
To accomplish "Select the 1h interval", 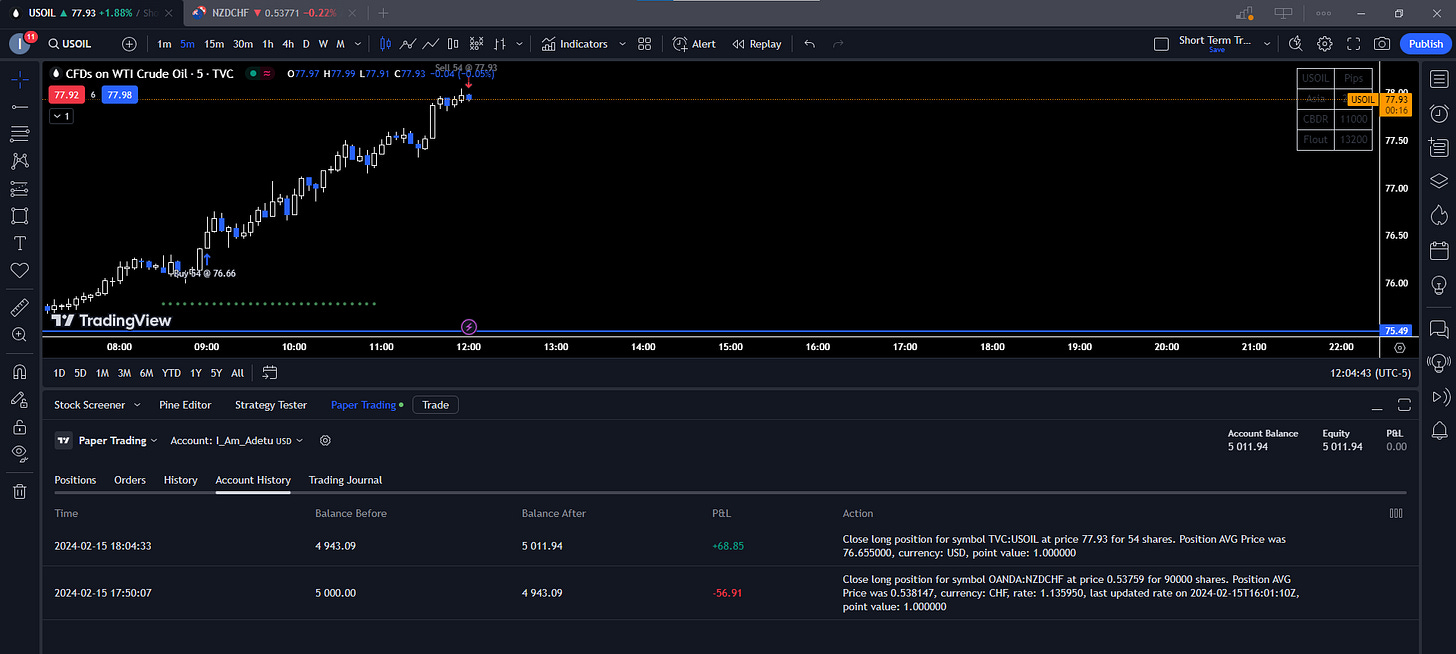I will pyautogui.click(x=268, y=44).
